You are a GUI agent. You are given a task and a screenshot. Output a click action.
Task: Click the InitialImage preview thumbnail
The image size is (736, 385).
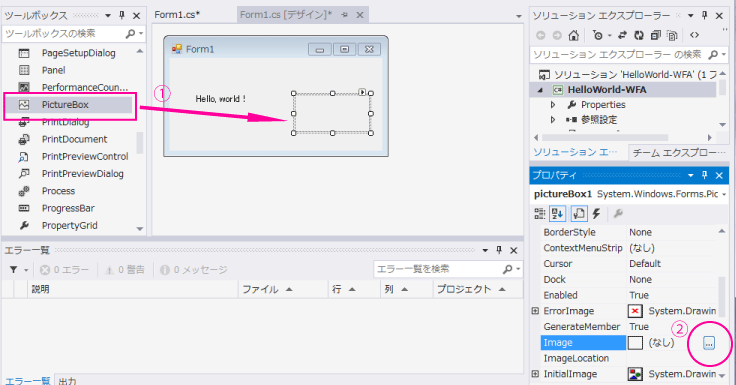click(635, 374)
